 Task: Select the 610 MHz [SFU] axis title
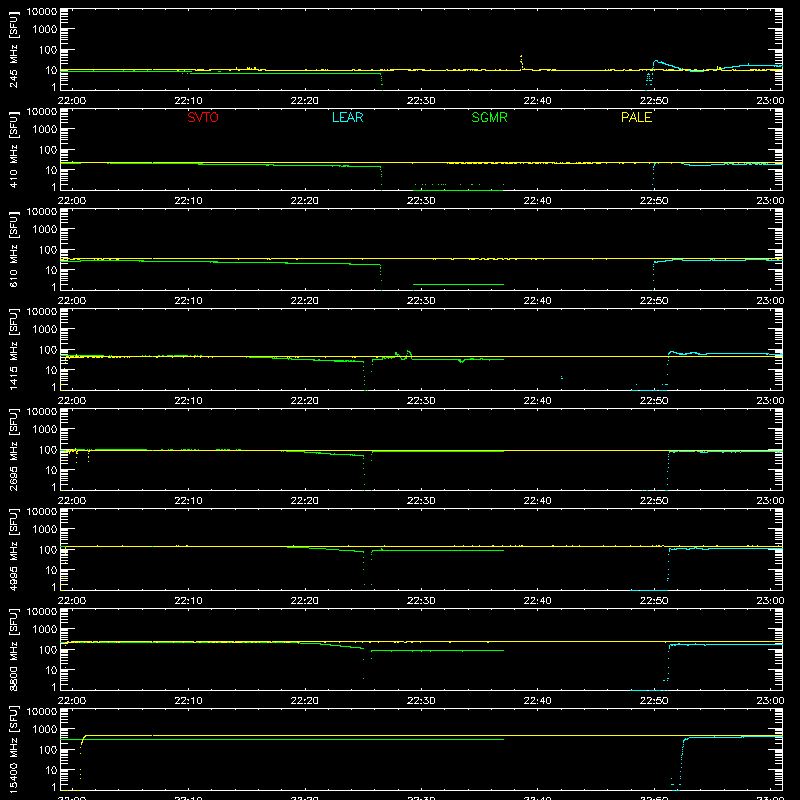[14, 249]
